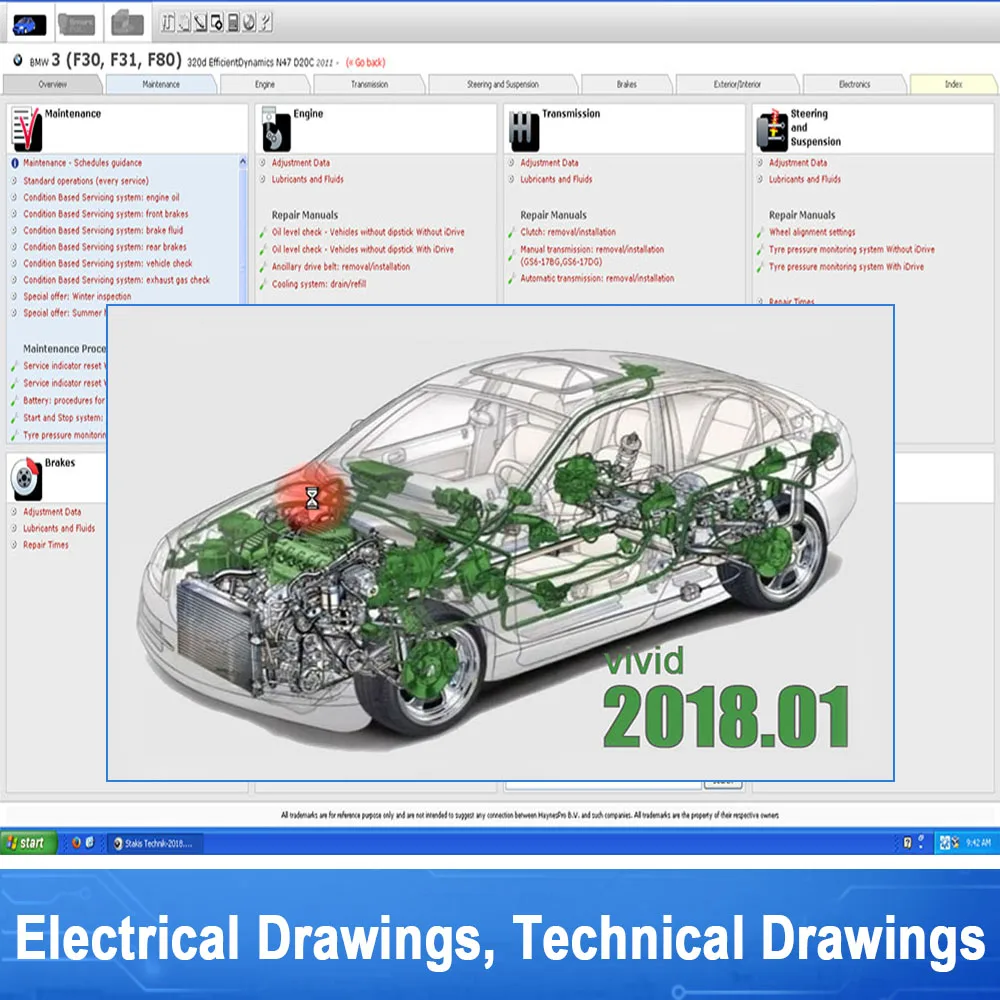Open Condition Based Servicing: engine oil
This screenshot has width=1000, height=1000.
101,198
